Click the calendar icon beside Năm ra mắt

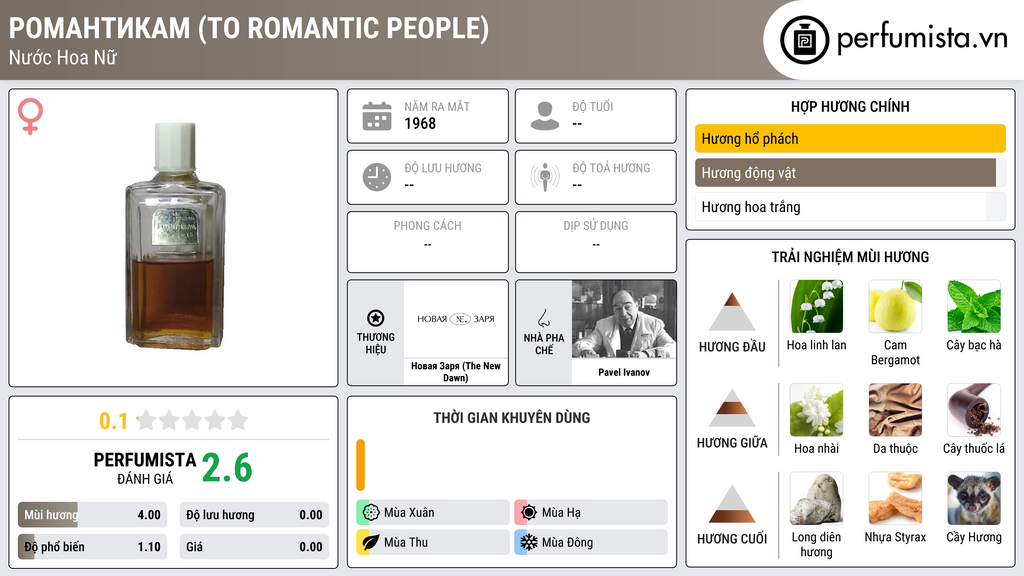(x=377, y=116)
